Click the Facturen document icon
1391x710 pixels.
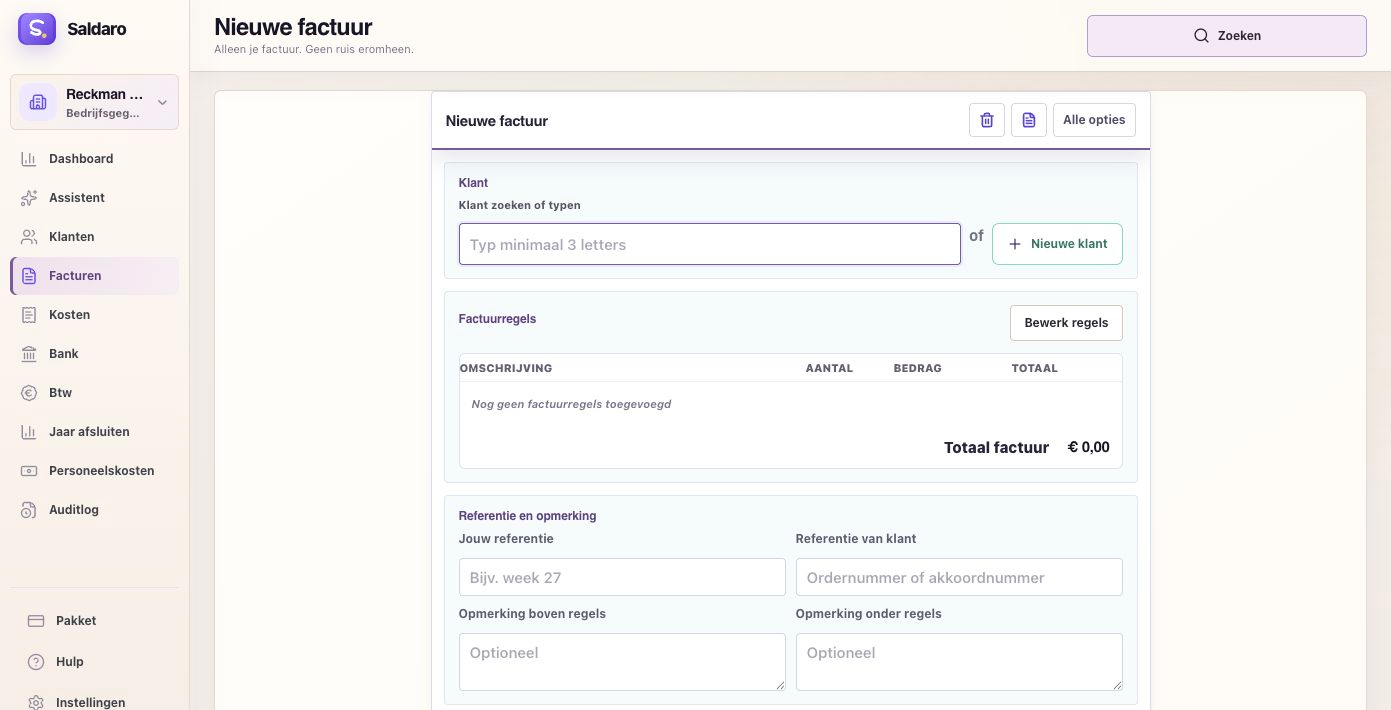click(29, 276)
